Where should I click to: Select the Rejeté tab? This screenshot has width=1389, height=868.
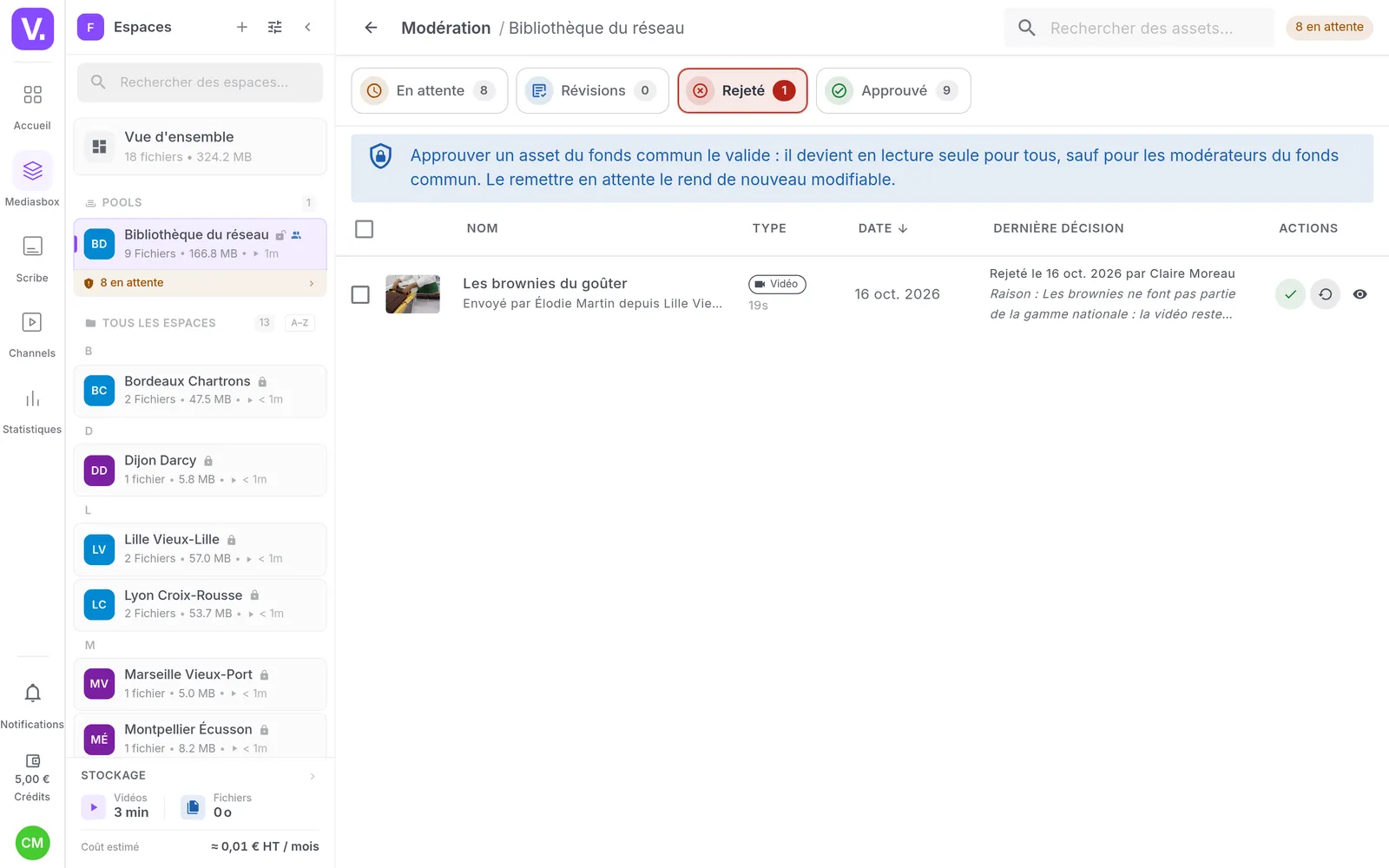pyautogui.click(x=742, y=90)
